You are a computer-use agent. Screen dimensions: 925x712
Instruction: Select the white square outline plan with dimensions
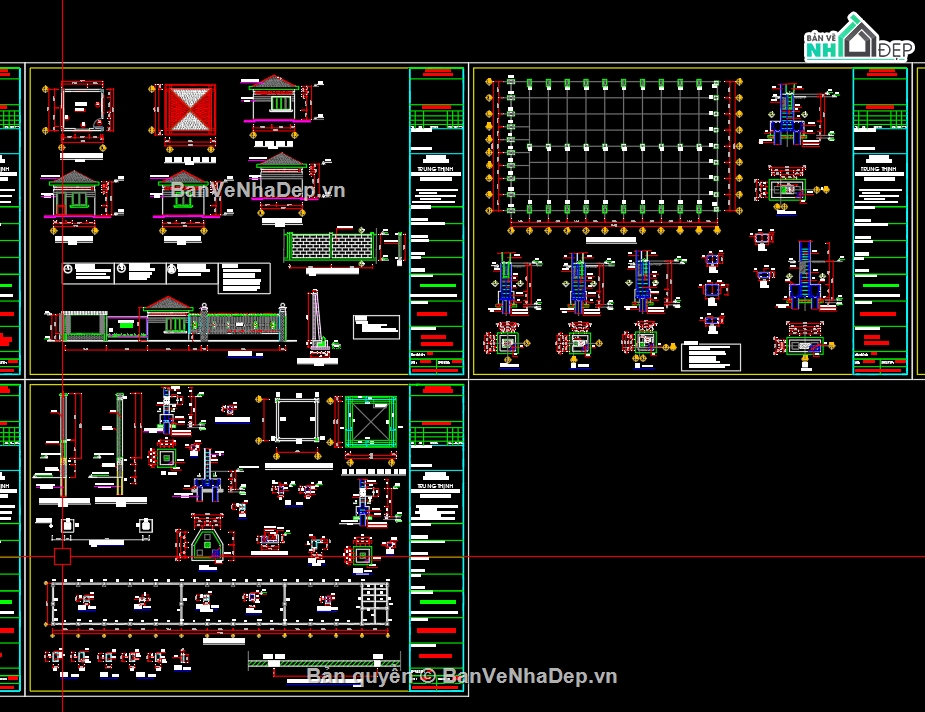297,422
